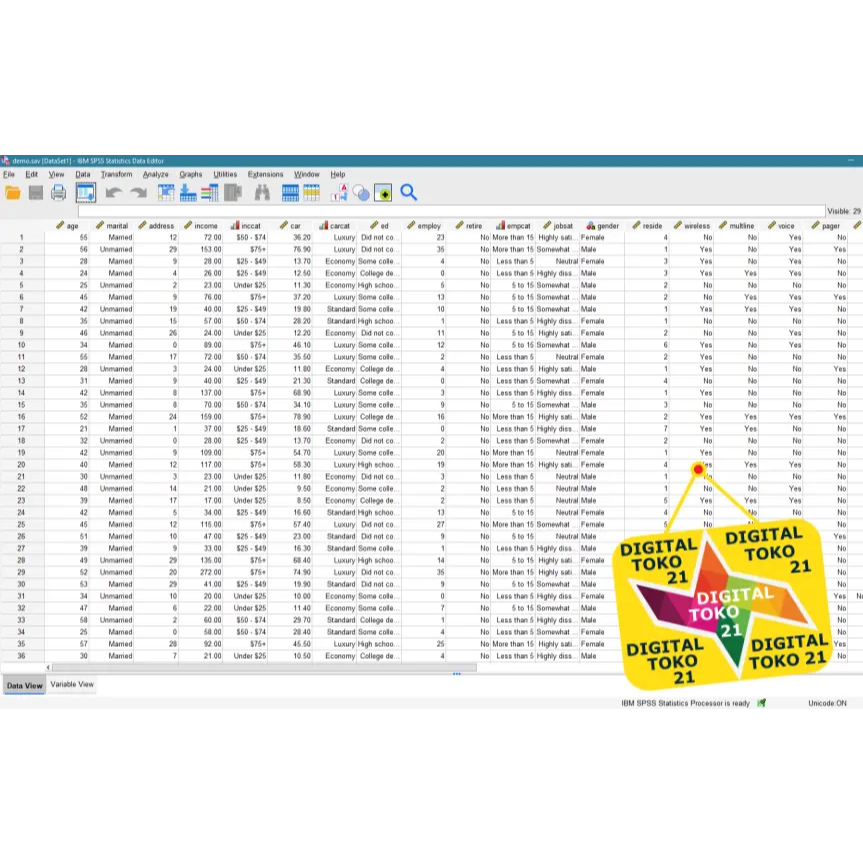Screen dimensions: 863x863
Task: Undo the last action
Action: tap(113, 193)
